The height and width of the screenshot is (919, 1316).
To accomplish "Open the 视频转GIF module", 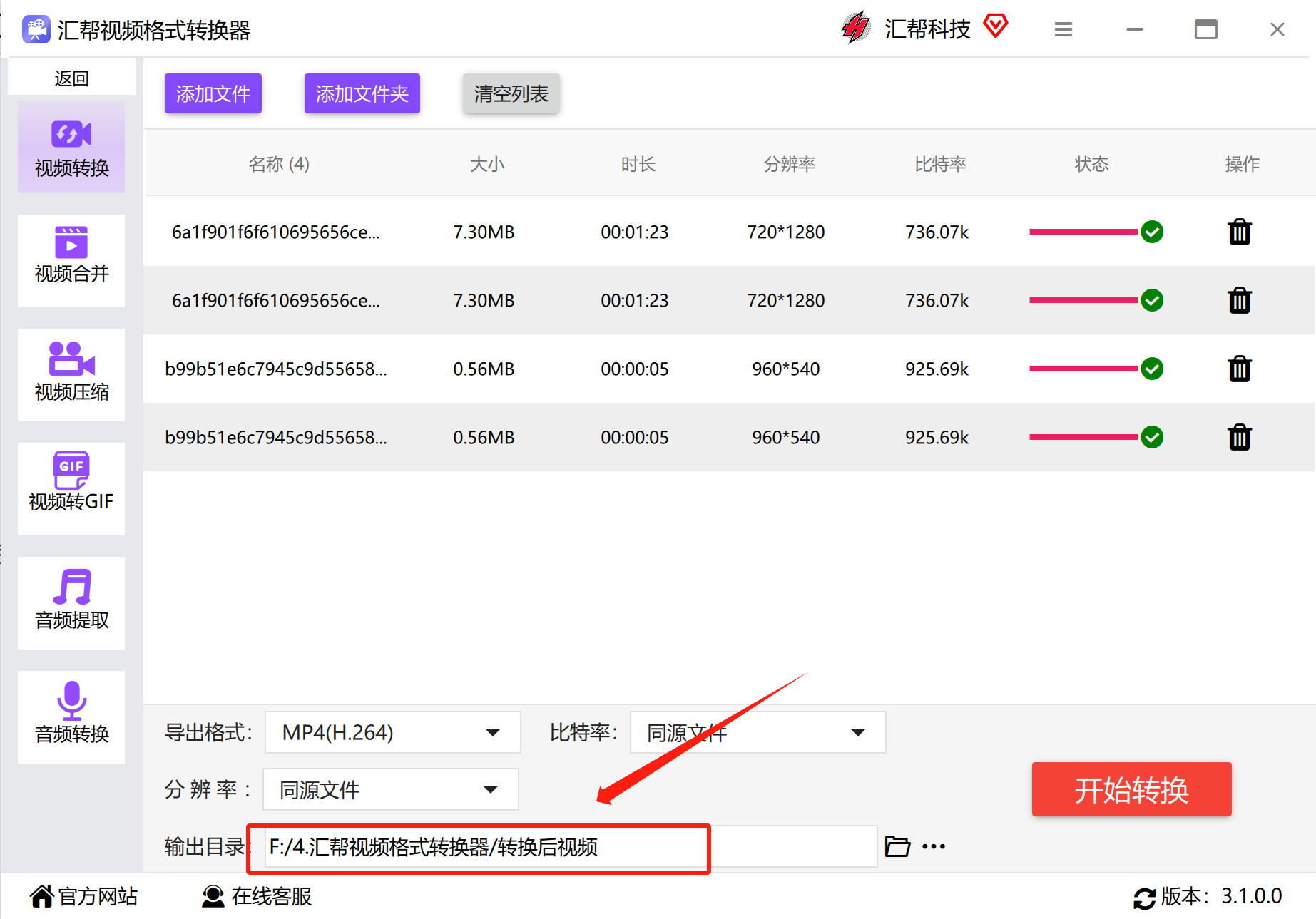I will pos(71,489).
